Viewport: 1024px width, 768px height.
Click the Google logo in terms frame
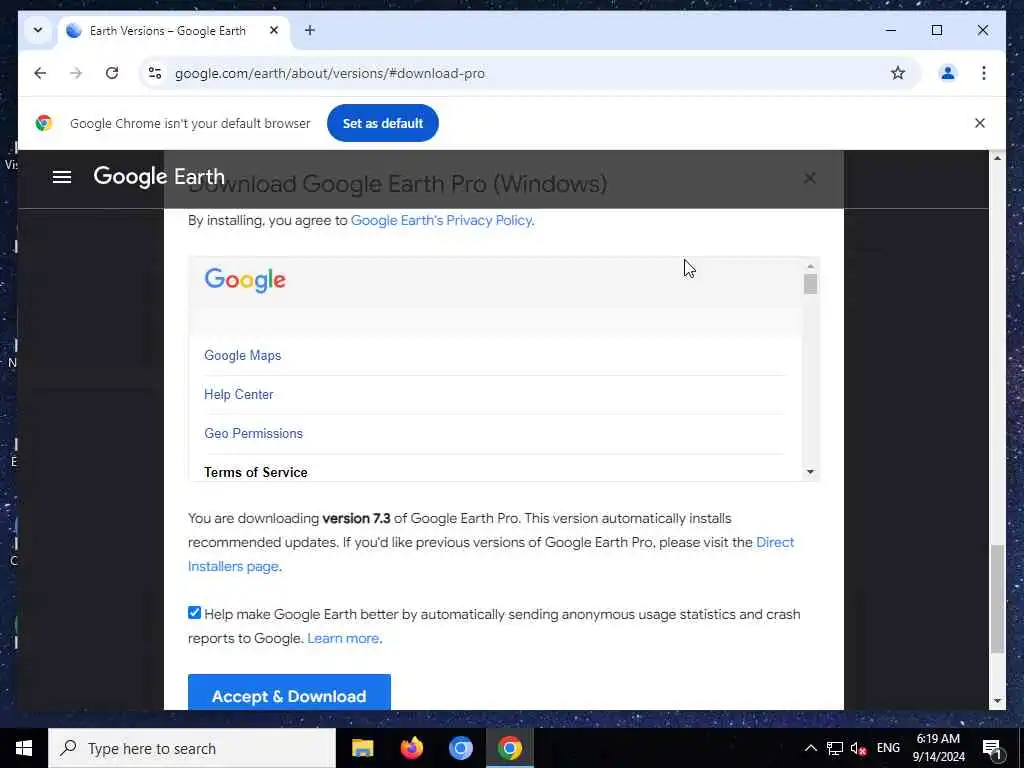tap(245, 280)
